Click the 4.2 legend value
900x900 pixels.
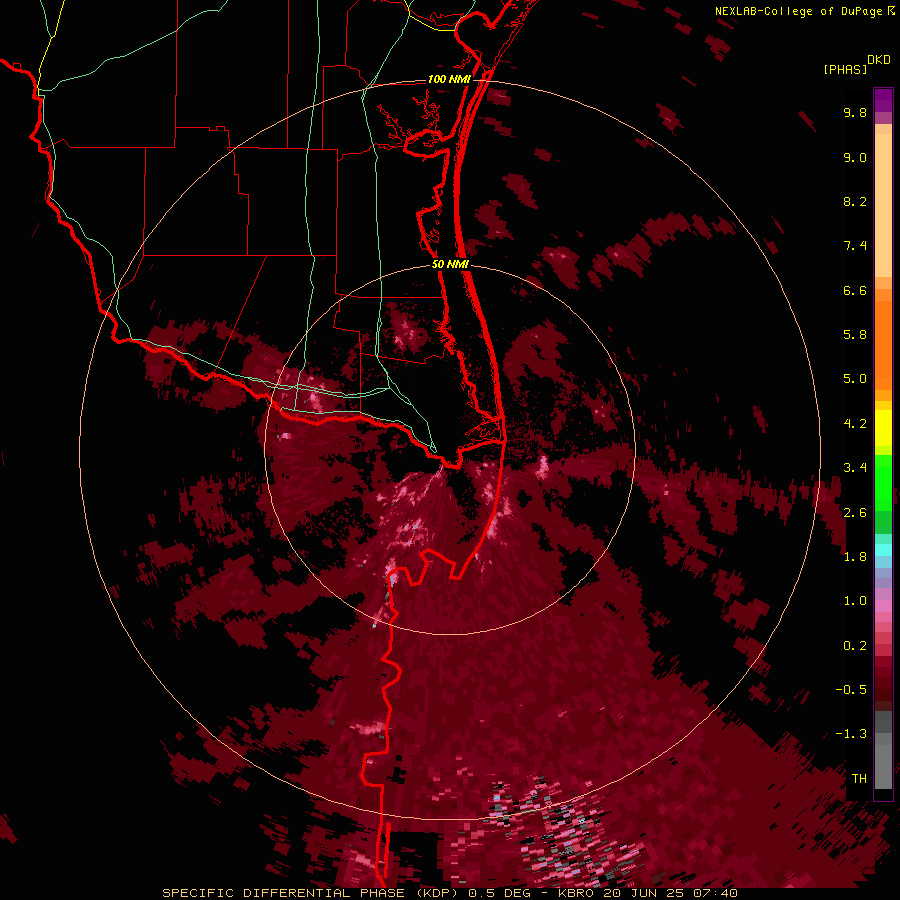coord(855,424)
